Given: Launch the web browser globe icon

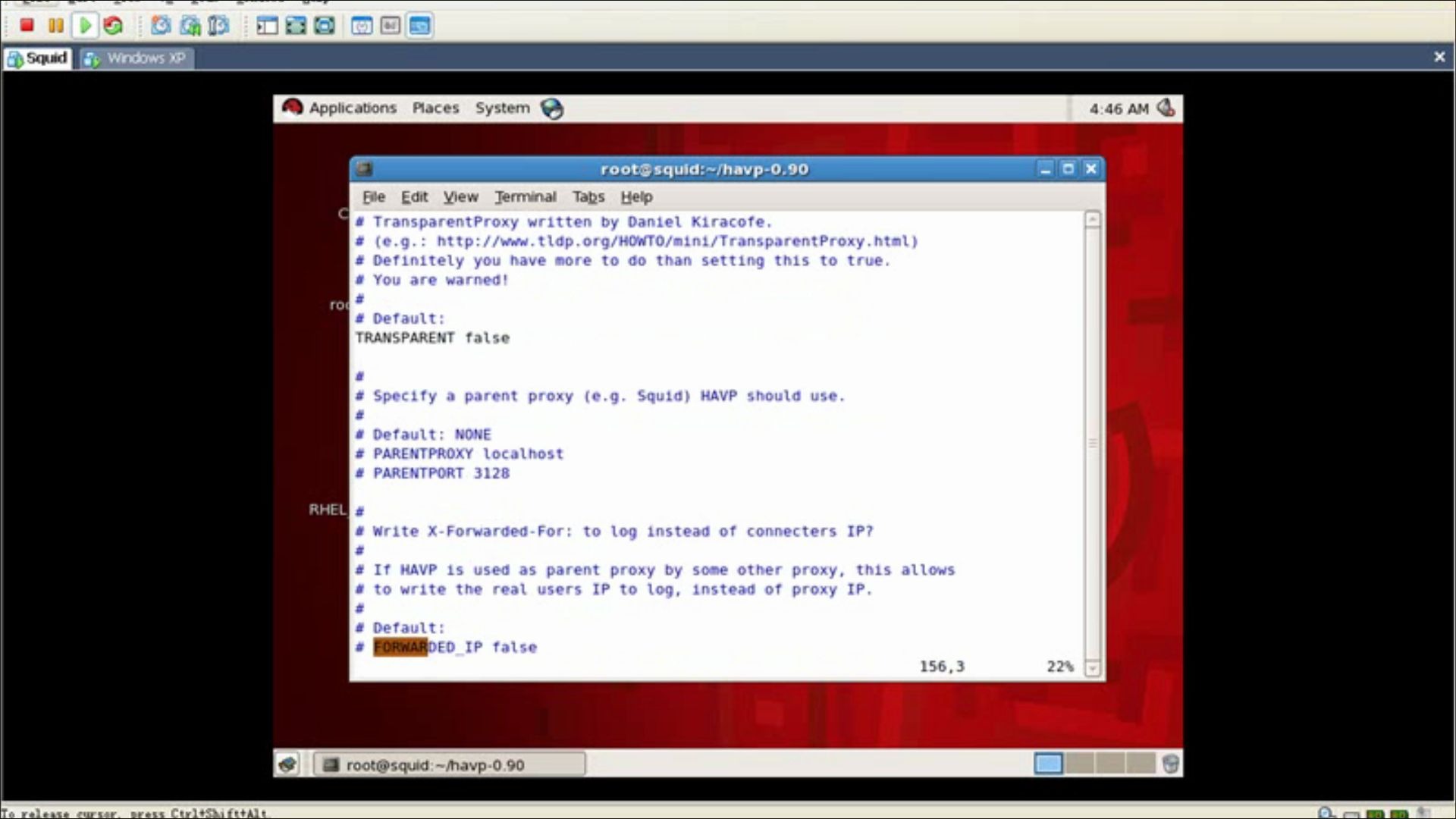Looking at the screenshot, I should pyautogui.click(x=552, y=108).
